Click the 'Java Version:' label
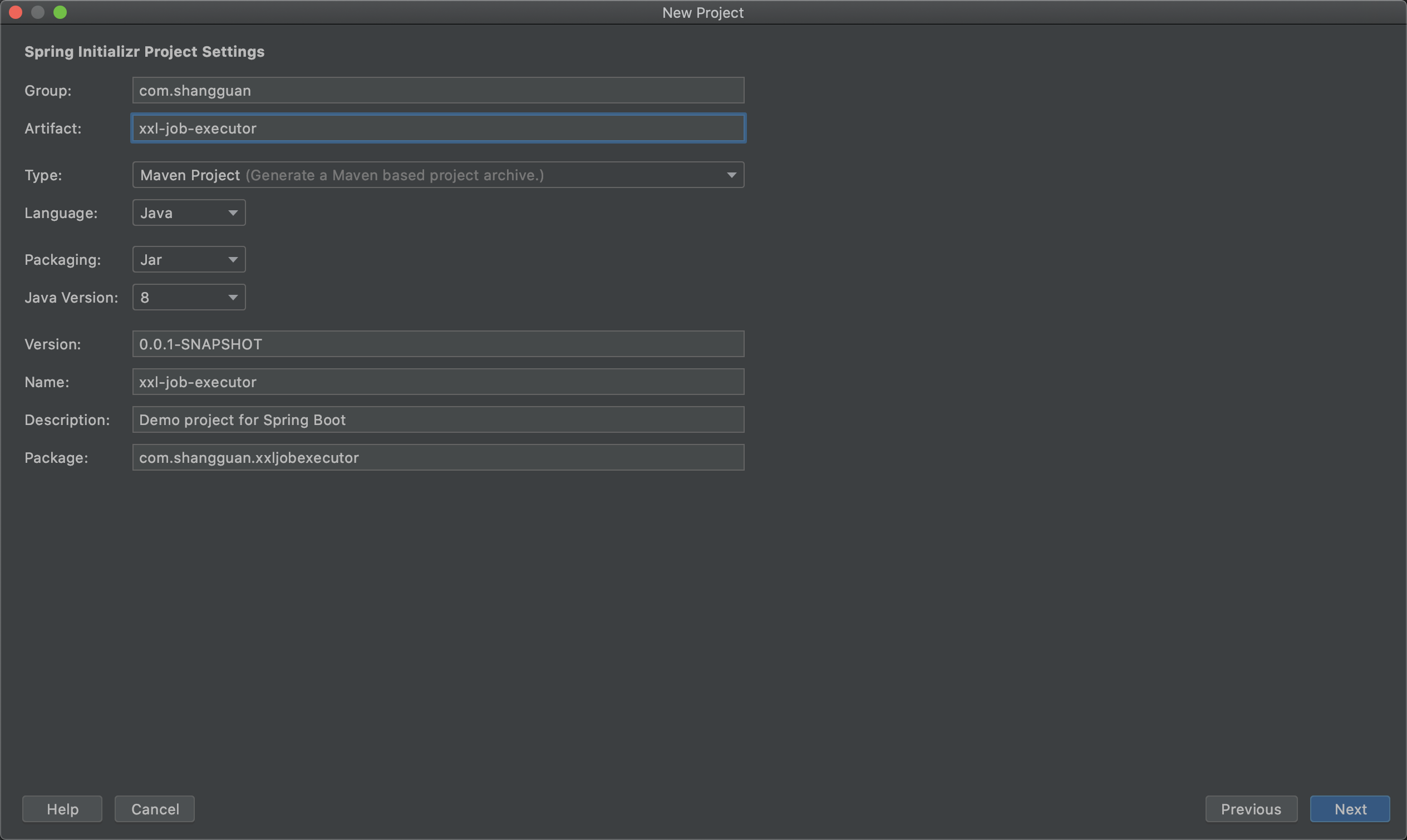Screen dimensions: 1407x840 [71, 298]
